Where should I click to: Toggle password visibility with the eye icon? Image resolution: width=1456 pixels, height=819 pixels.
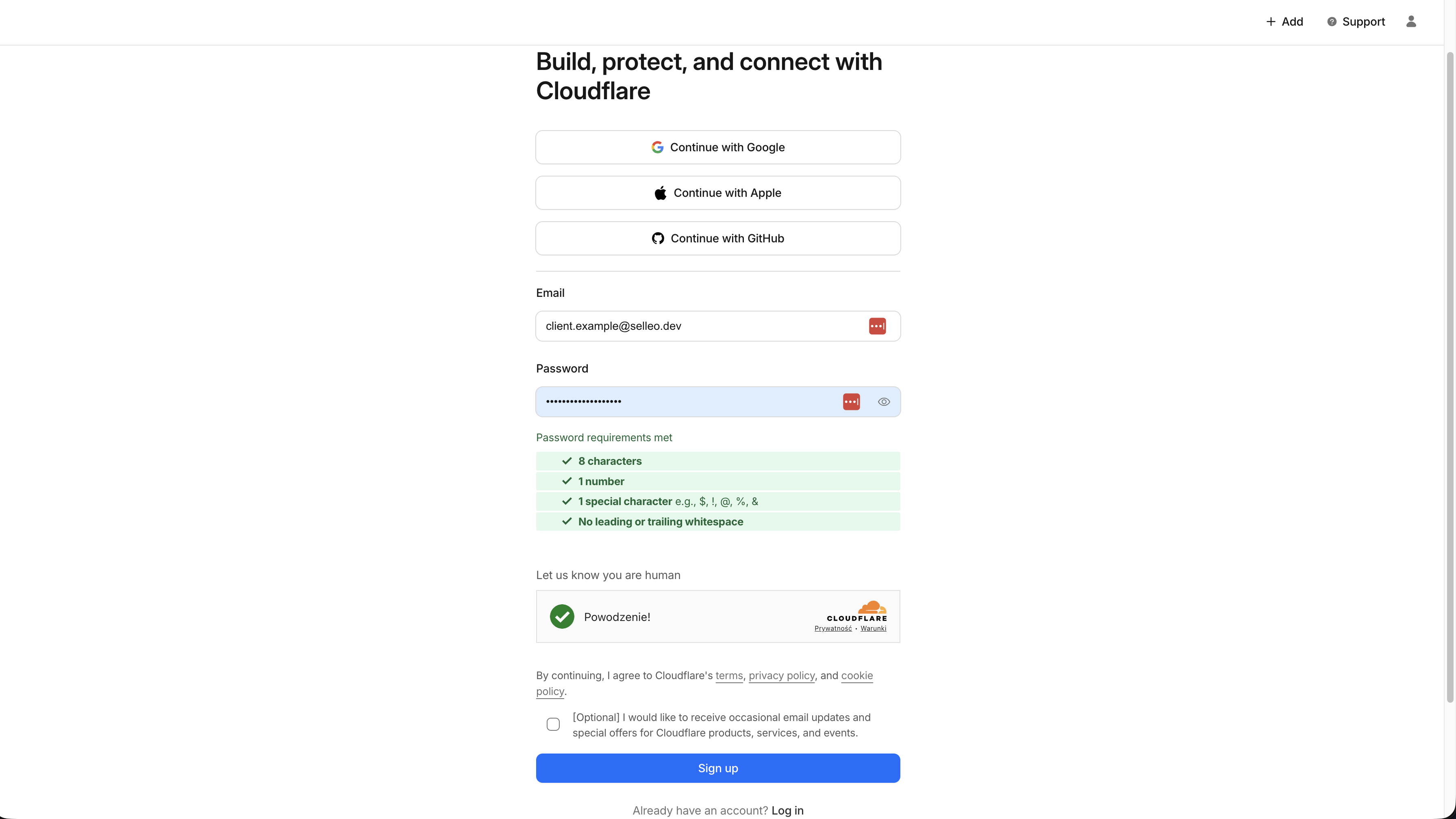point(884,402)
